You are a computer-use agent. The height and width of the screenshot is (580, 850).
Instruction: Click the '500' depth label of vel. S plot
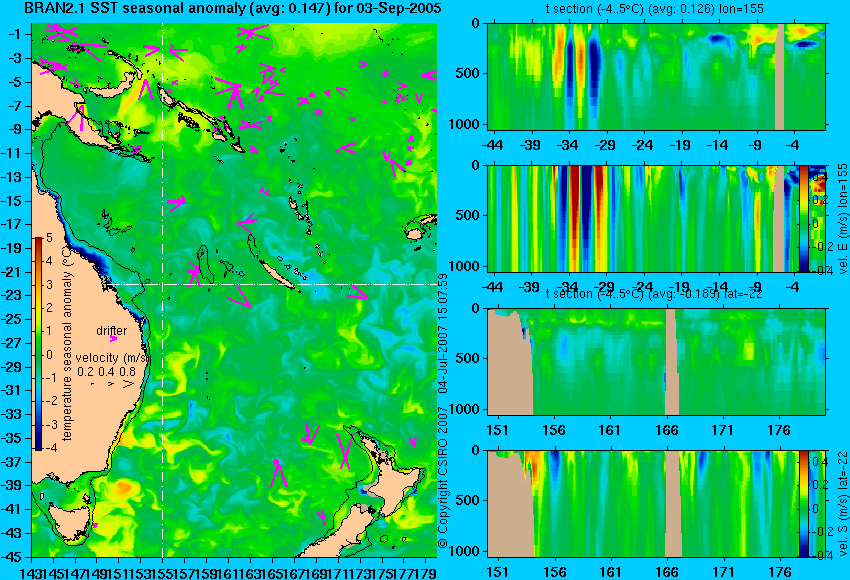click(x=469, y=500)
